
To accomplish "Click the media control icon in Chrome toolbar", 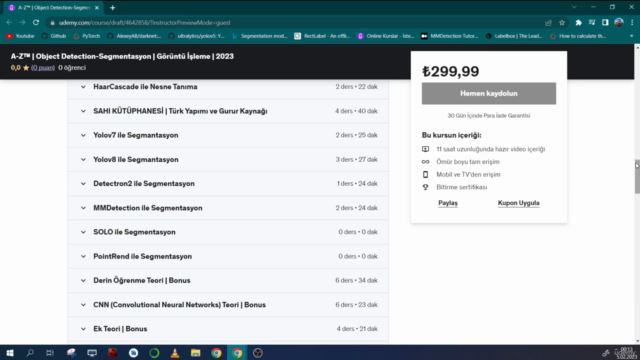I will pos(592,23).
